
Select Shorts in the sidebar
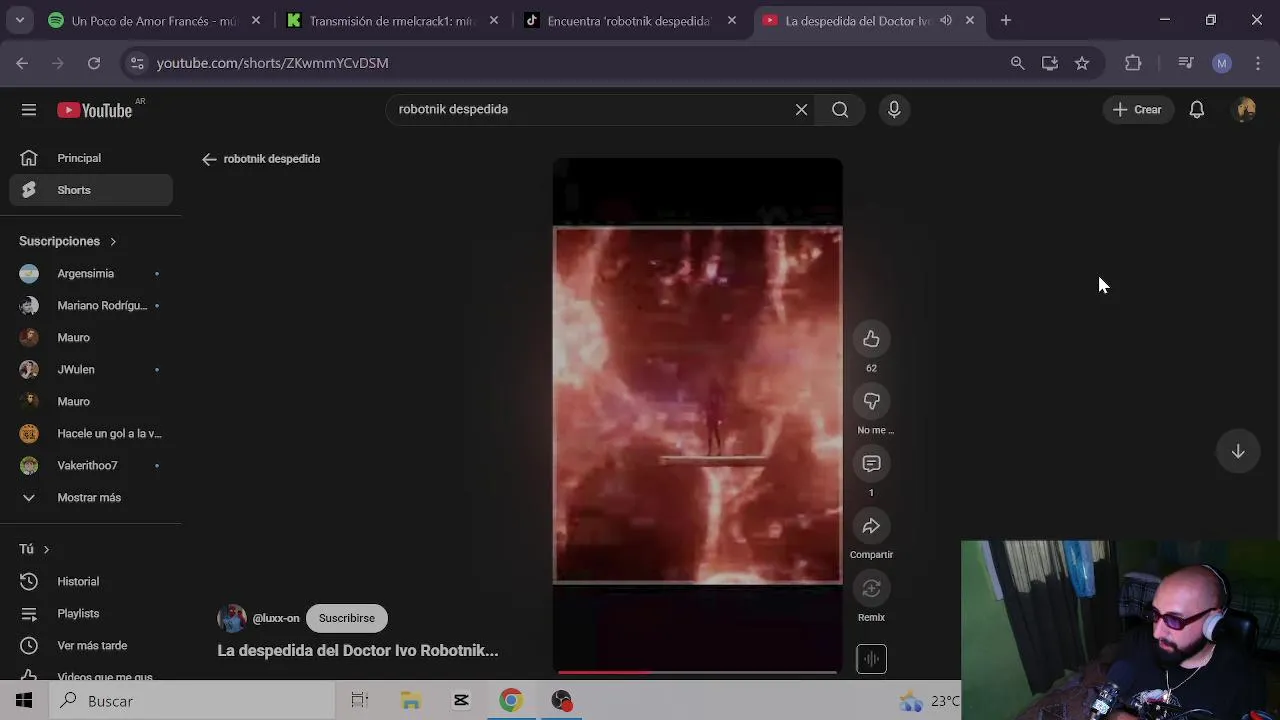[91, 190]
